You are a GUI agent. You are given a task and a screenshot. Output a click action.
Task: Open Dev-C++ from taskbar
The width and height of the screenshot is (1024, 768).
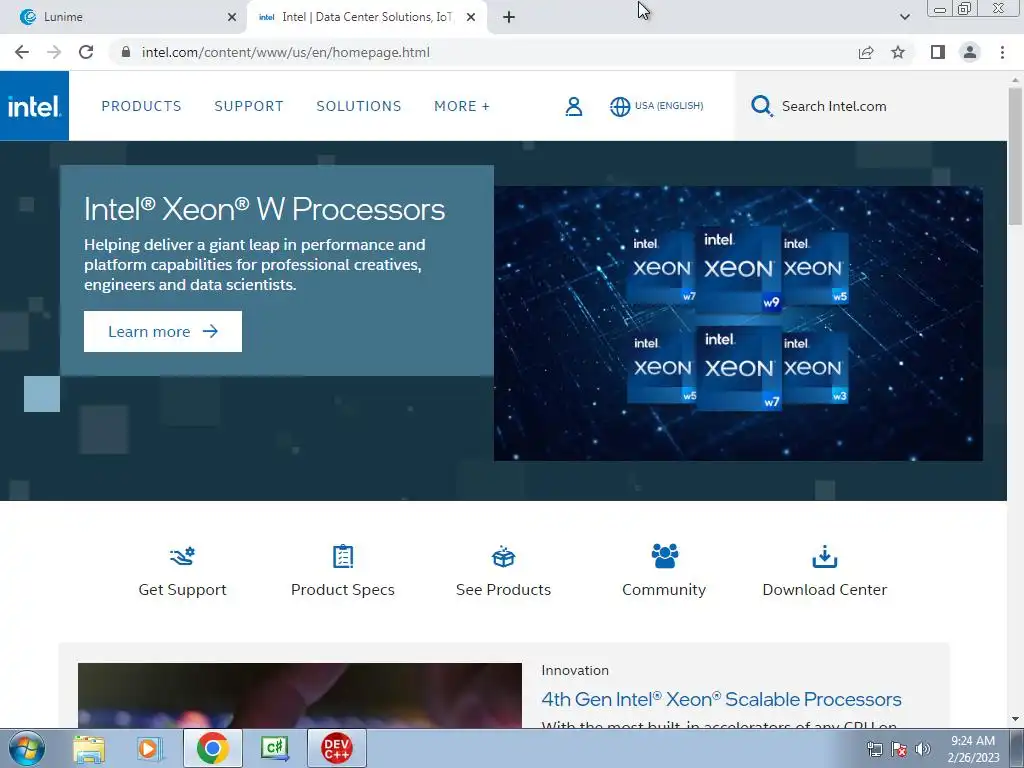336,748
